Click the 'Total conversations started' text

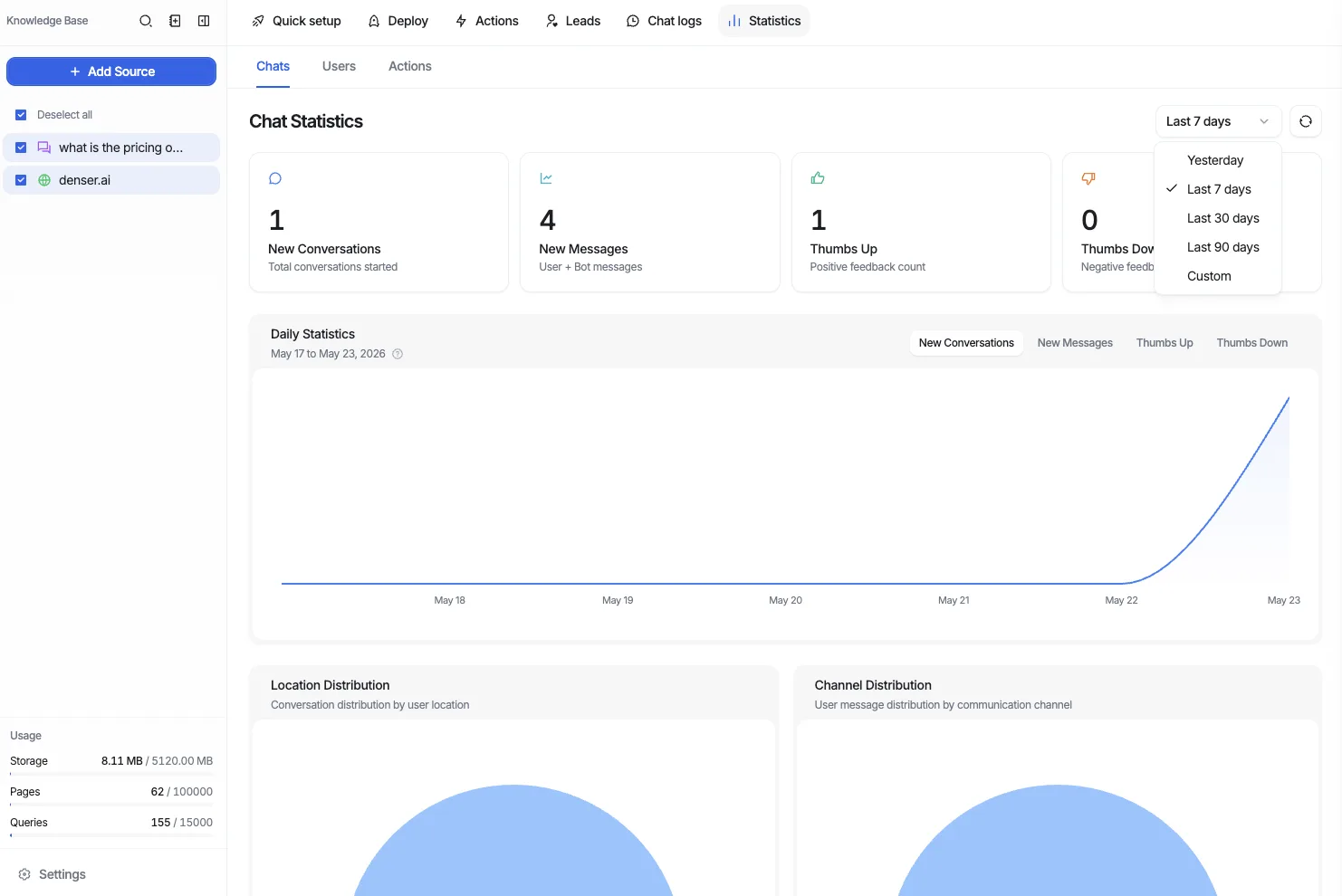pos(332,267)
